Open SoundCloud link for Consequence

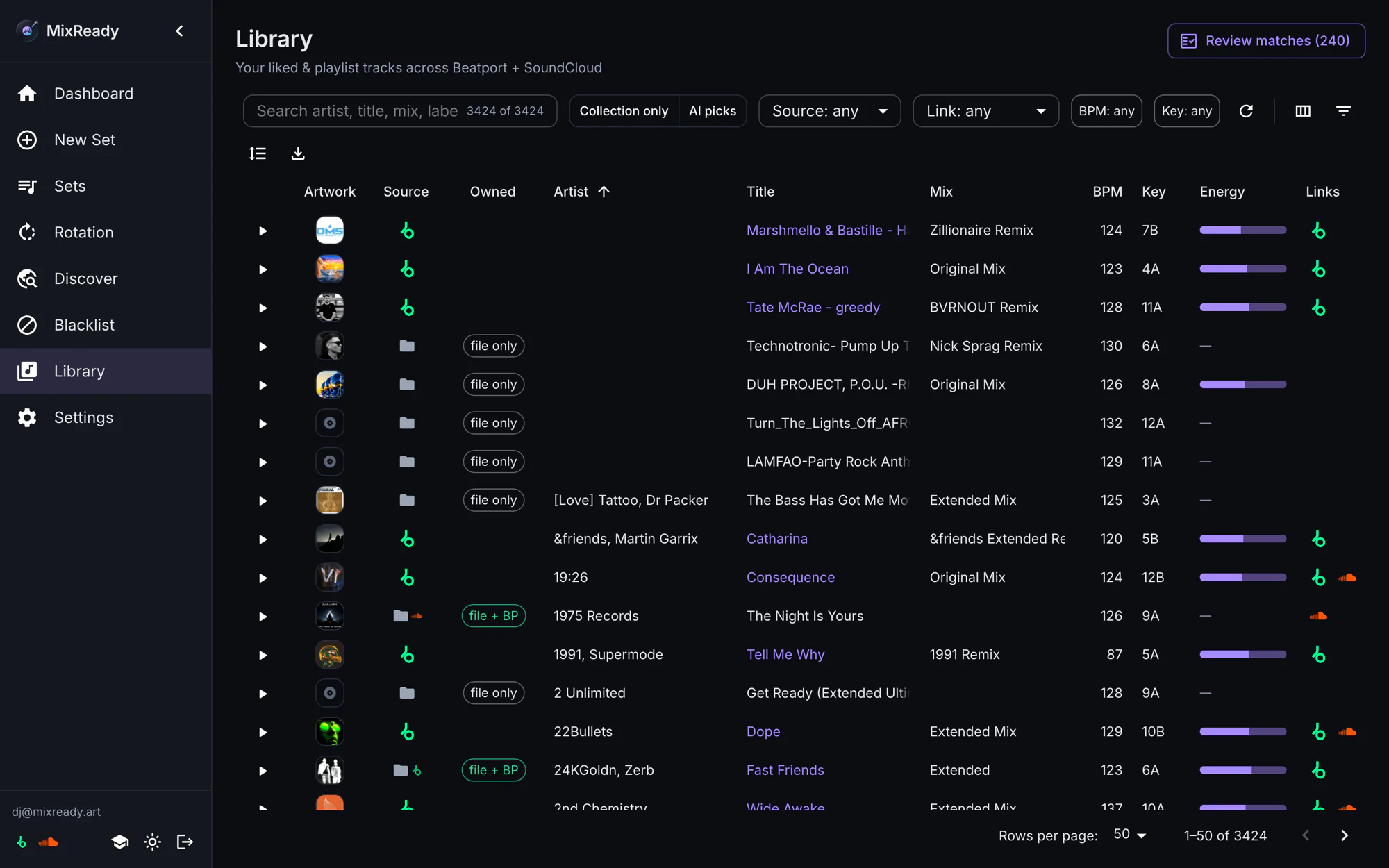coord(1347,578)
